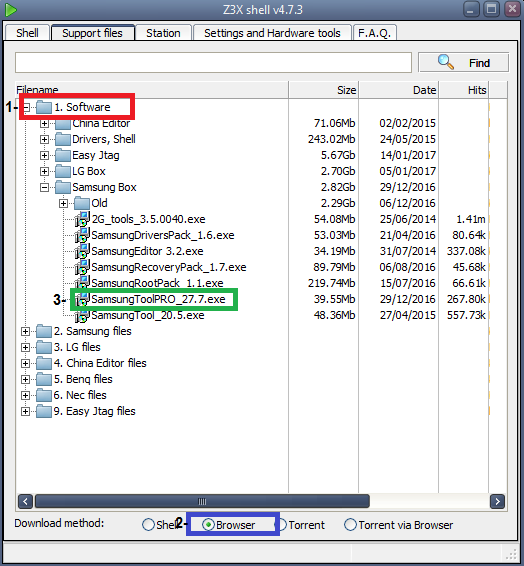The width and height of the screenshot is (524, 566).
Task: Click the search text field
Action: (213, 62)
